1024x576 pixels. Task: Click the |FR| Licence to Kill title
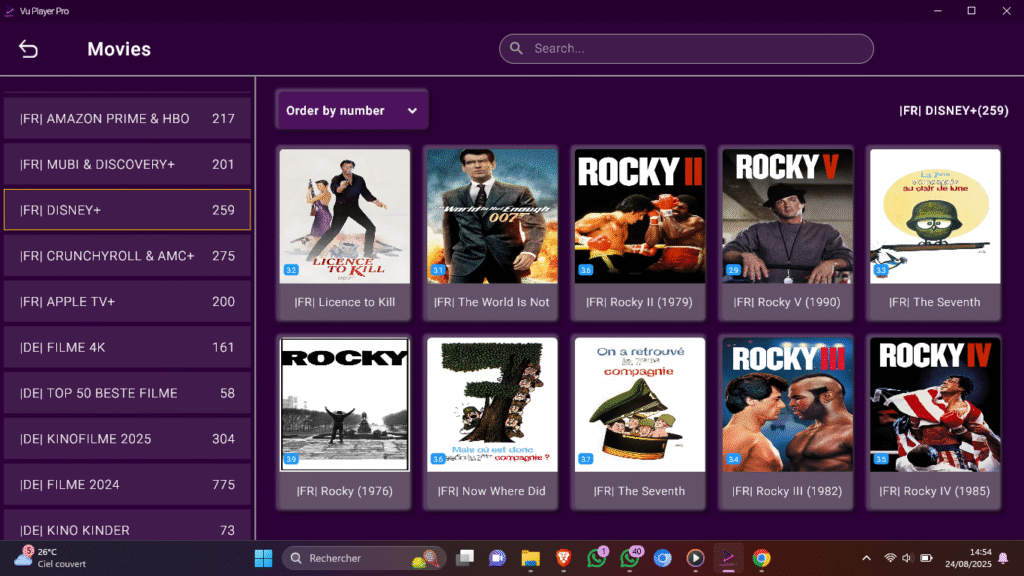(x=345, y=302)
